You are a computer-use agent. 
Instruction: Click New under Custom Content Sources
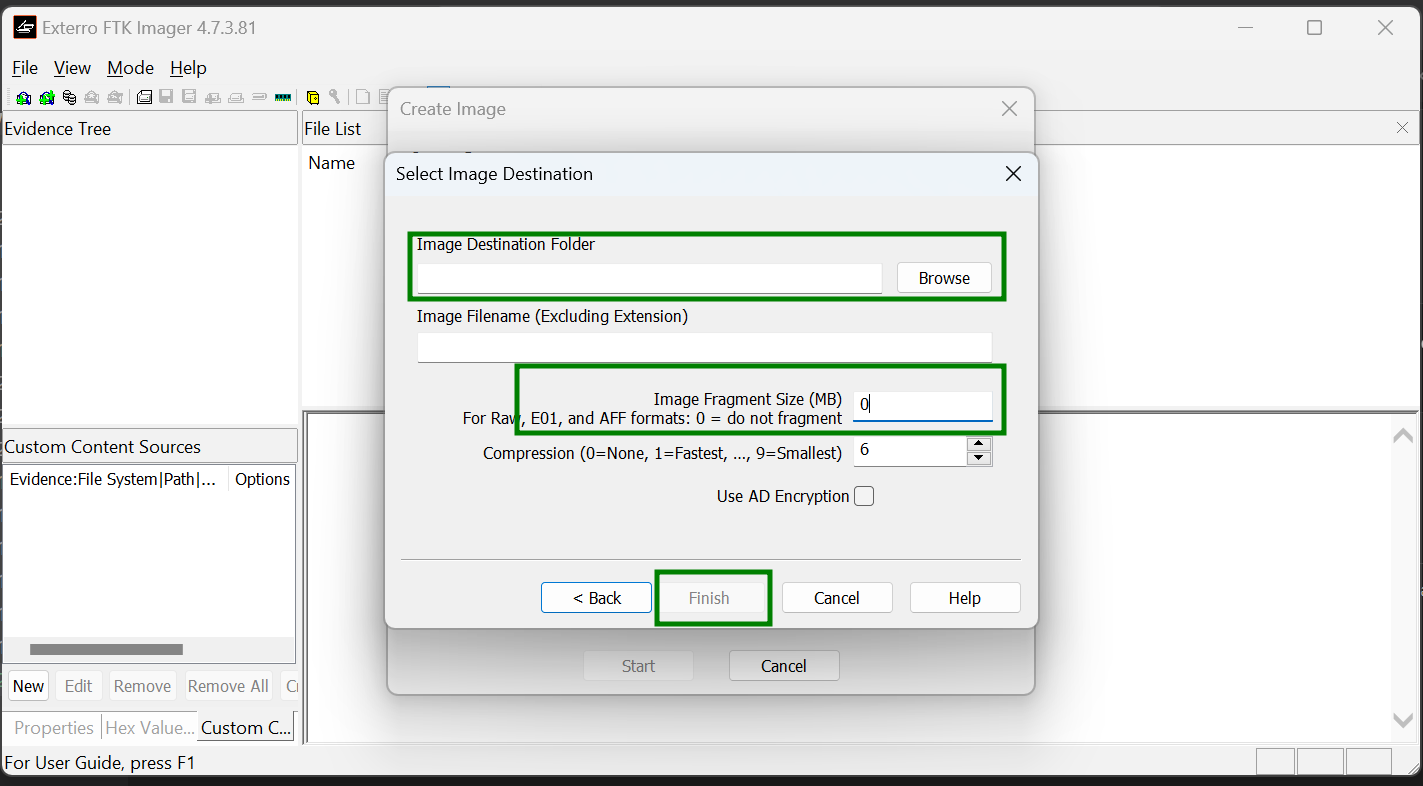coord(28,686)
